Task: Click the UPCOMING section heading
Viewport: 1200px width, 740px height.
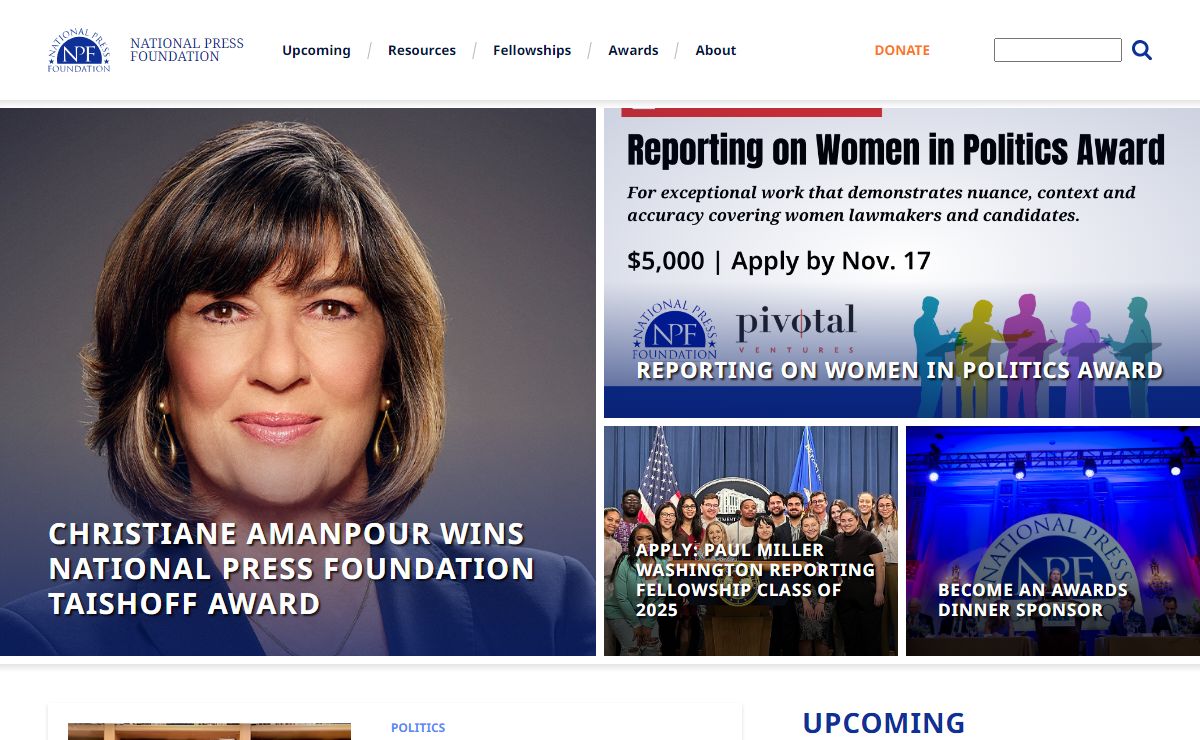Action: 884,723
